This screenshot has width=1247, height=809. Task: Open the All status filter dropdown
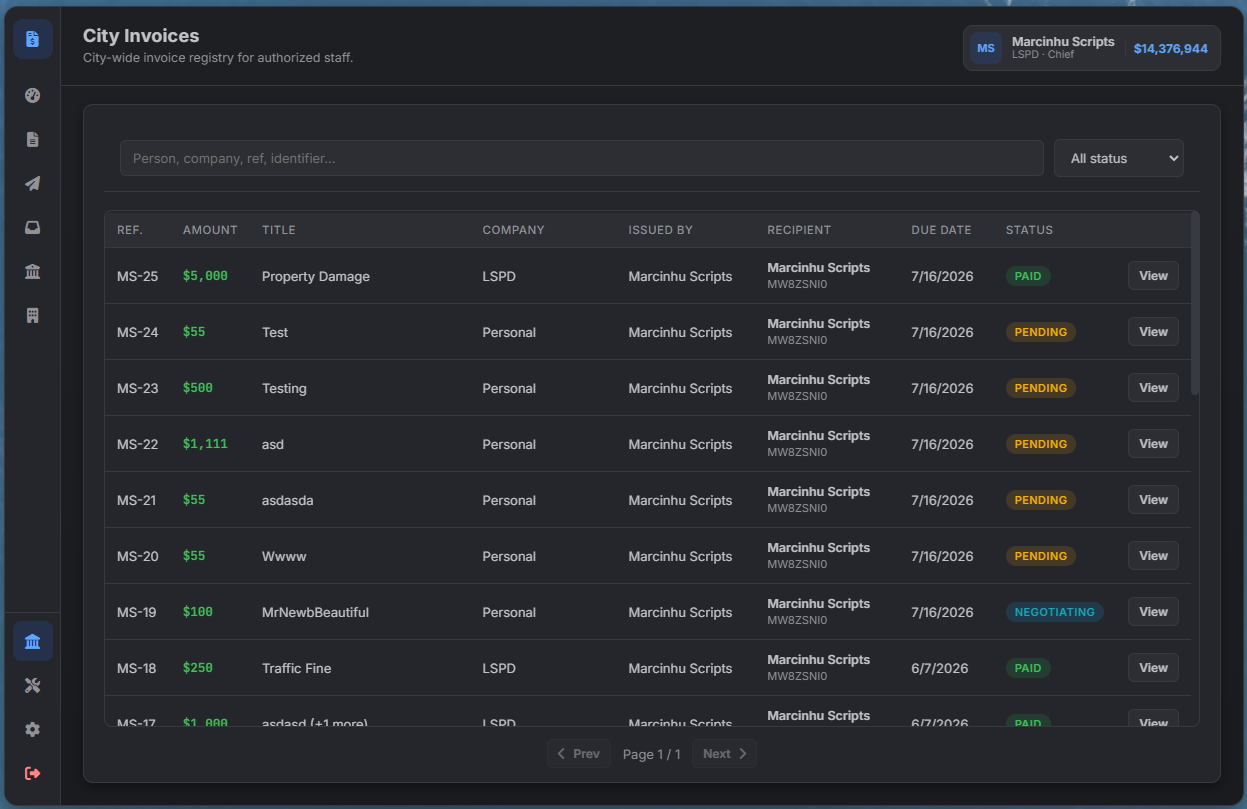click(1119, 158)
